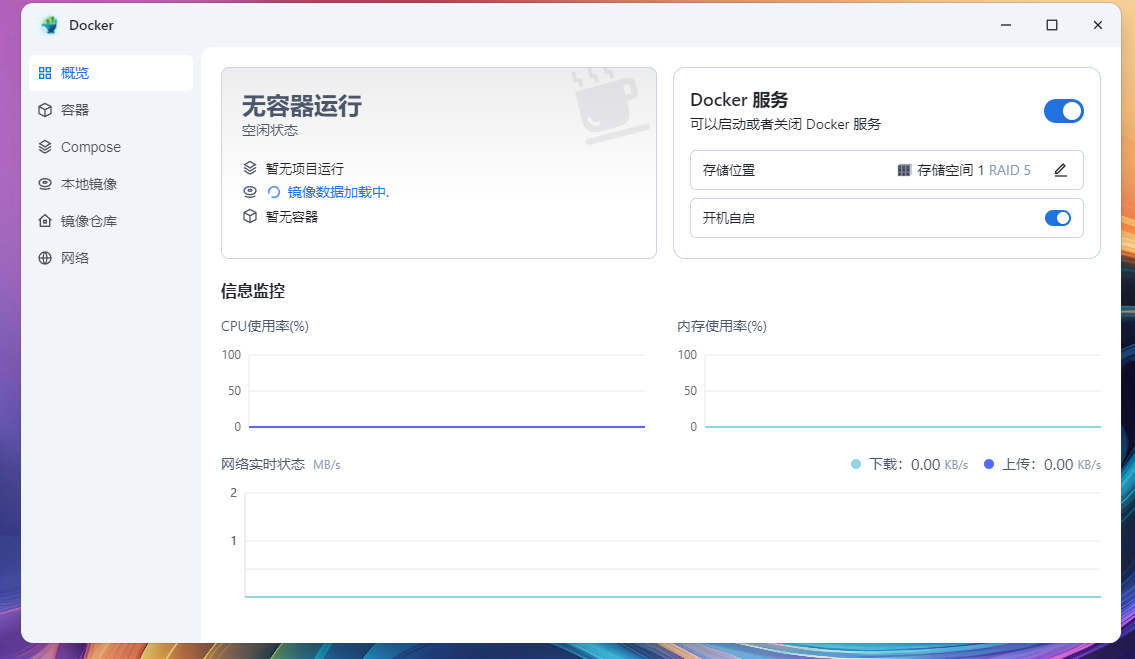Minimize the Docker window
1135x659 pixels.
[1005, 25]
